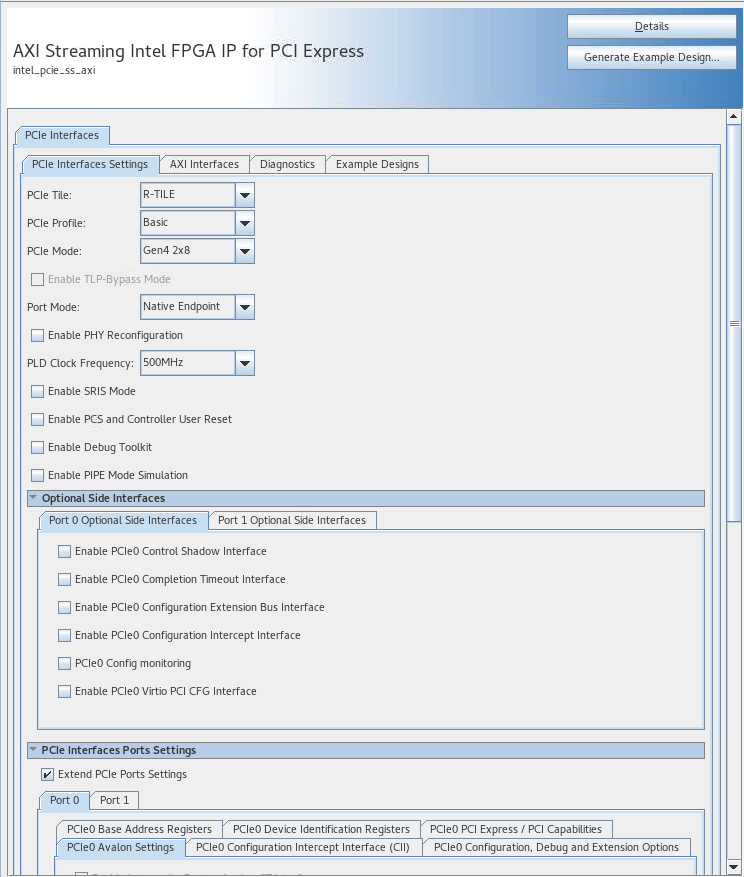This screenshot has width=744, height=877.
Task: Open the PCIe Profile dropdown arrow
Action: pyautogui.click(x=244, y=223)
